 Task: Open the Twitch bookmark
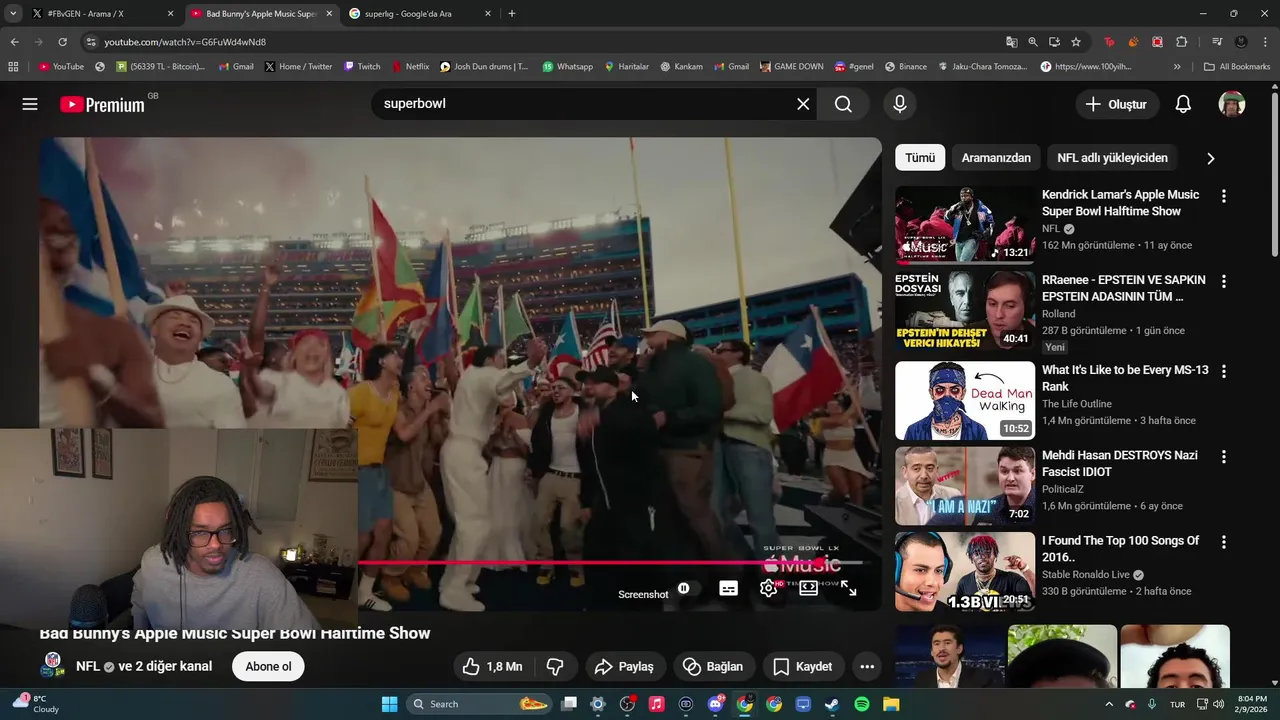tap(362, 67)
